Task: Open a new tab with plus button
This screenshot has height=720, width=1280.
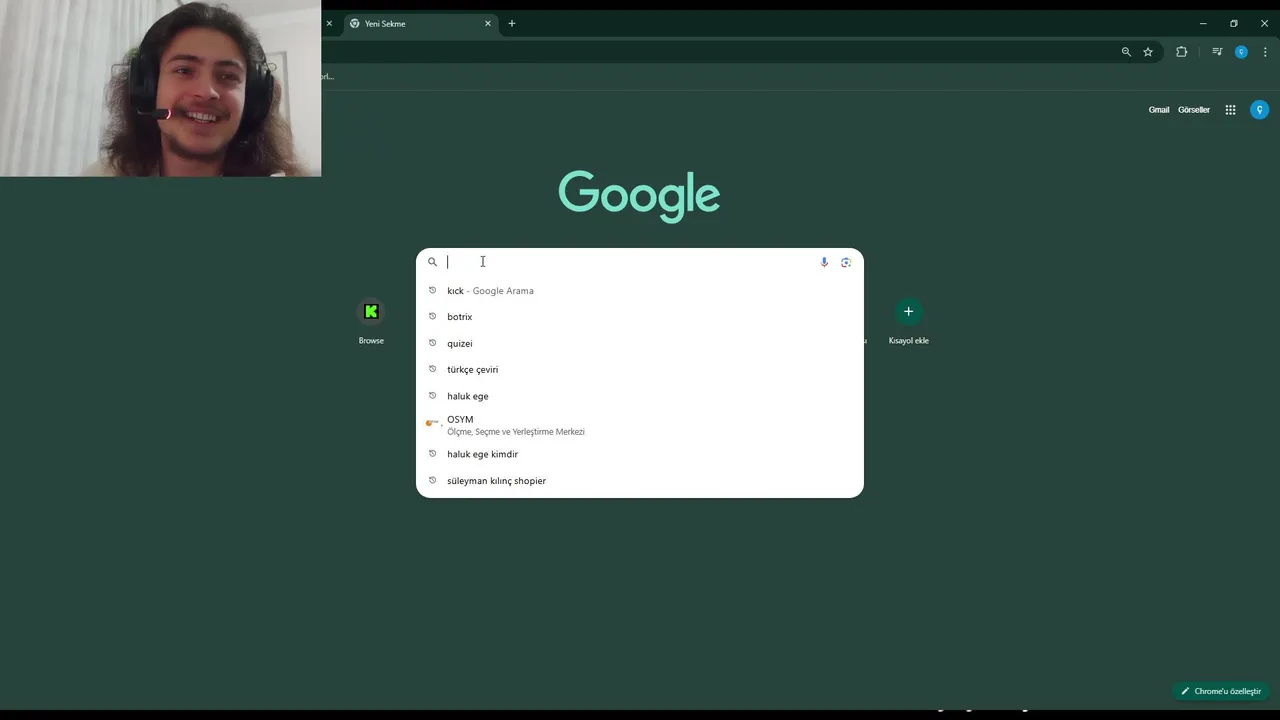Action: [x=512, y=23]
